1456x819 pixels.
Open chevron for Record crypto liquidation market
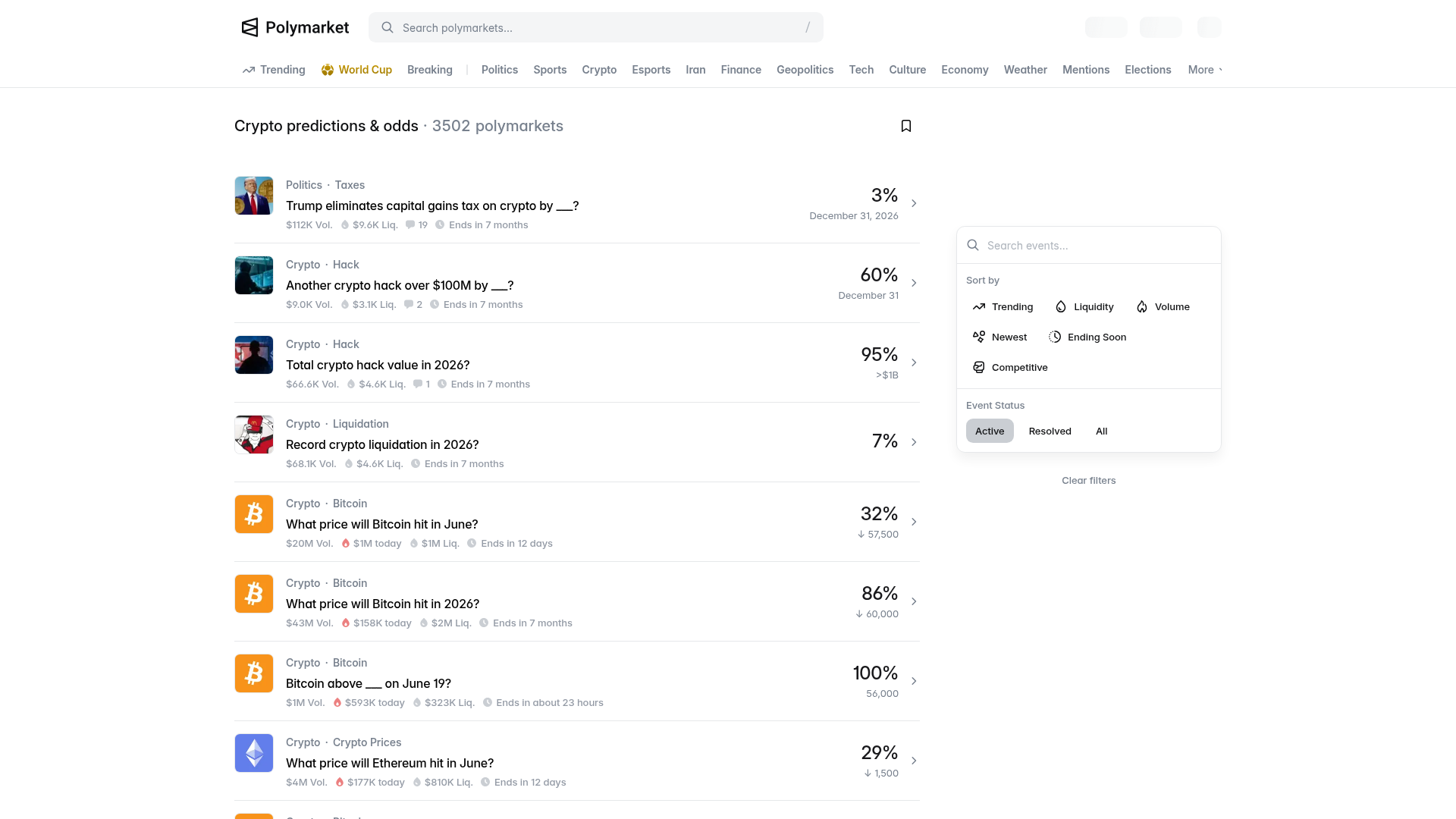(x=914, y=442)
